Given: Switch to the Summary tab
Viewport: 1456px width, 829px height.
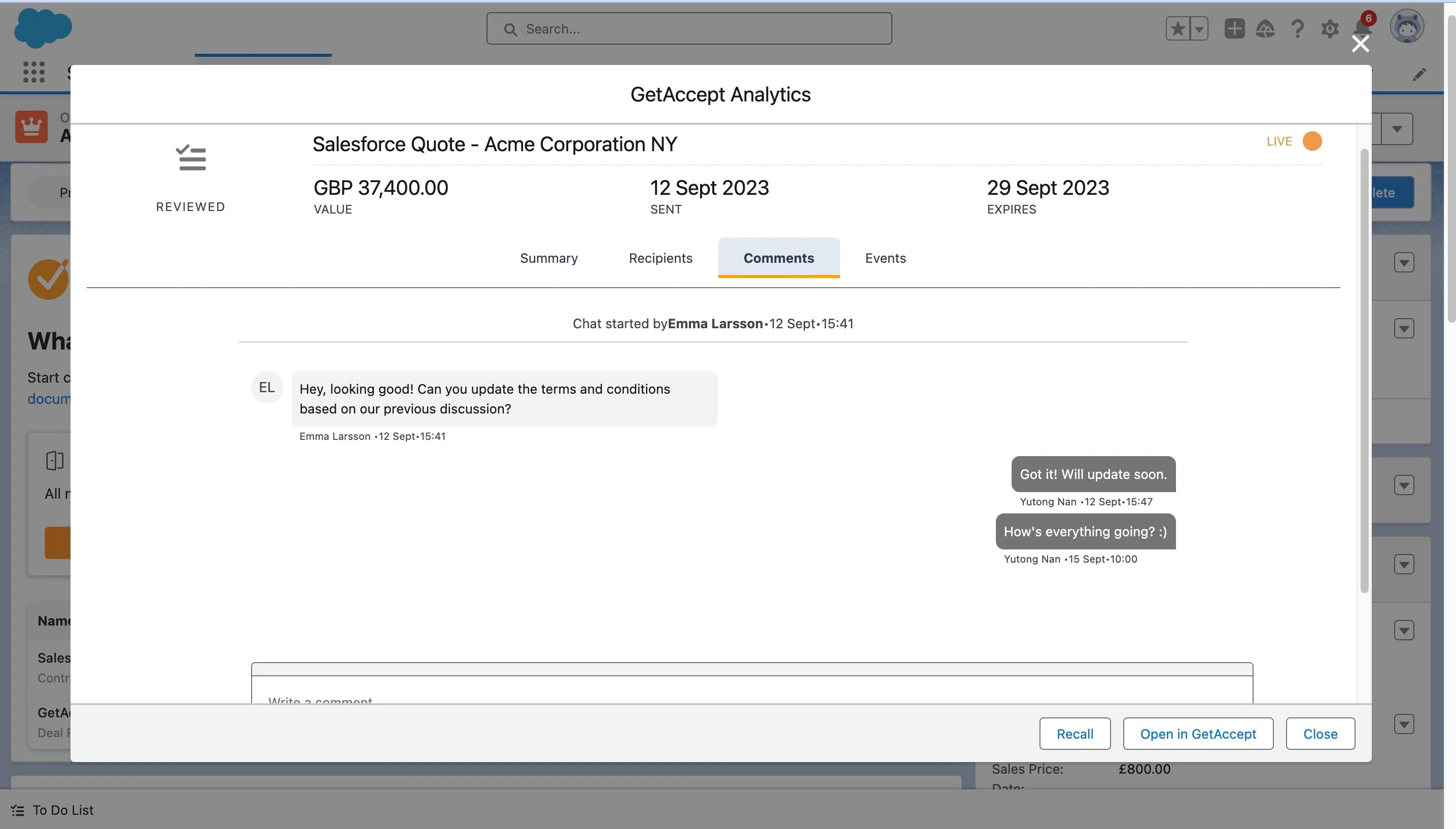Looking at the screenshot, I should pyautogui.click(x=548, y=258).
